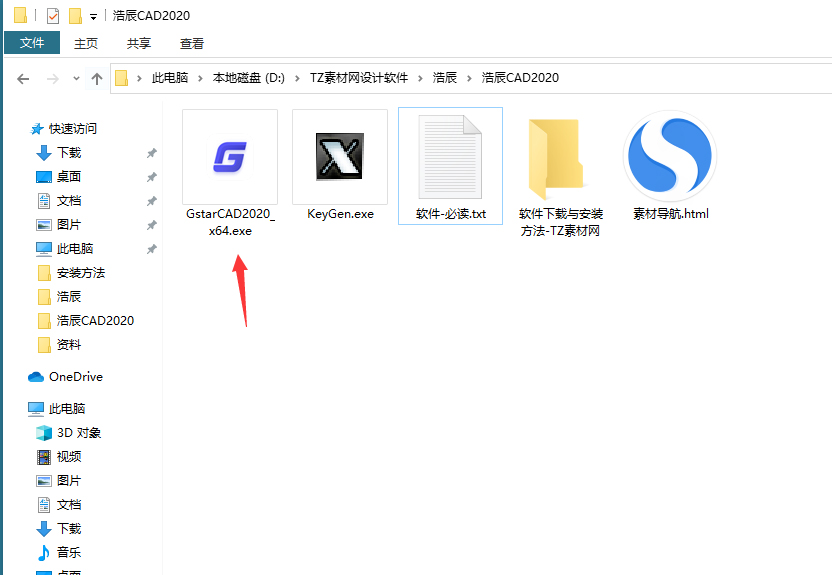Expand the chevron after 本地磁盘 (D:)
Screen dimensions: 832x575
click(x=297, y=79)
